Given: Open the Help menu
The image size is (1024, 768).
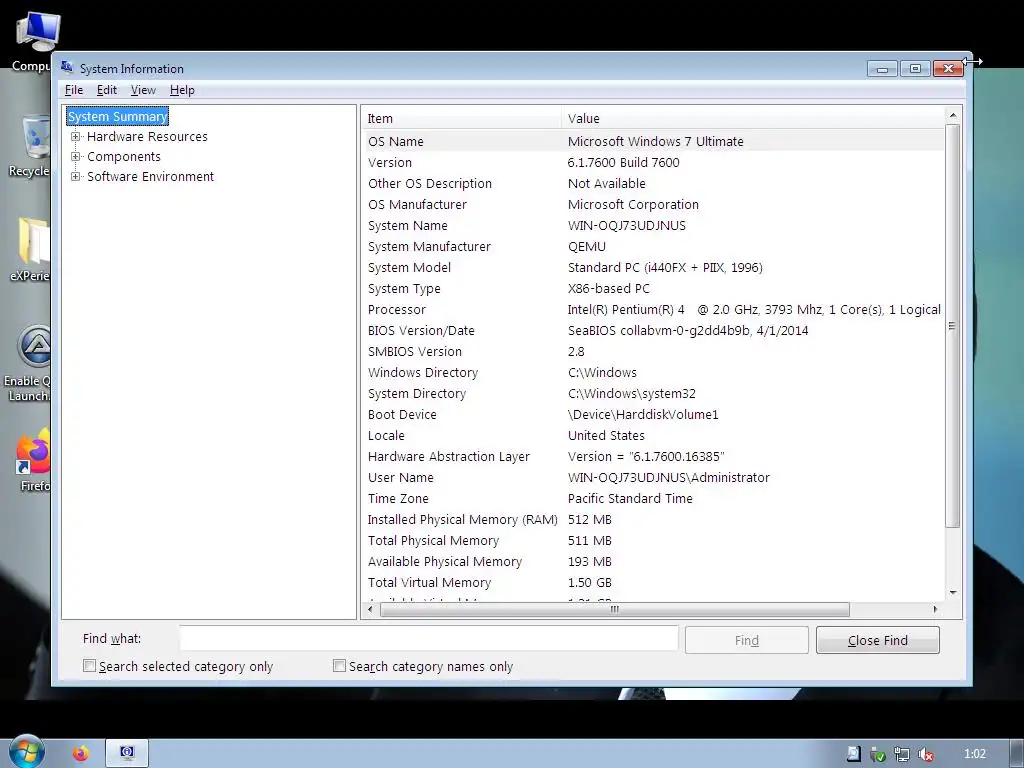Looking at the screenshot, I should point(182,90).
